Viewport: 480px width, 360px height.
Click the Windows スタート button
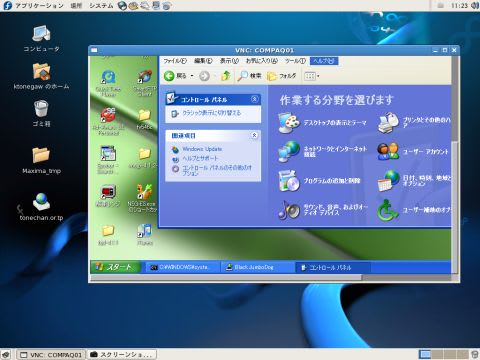115,267
